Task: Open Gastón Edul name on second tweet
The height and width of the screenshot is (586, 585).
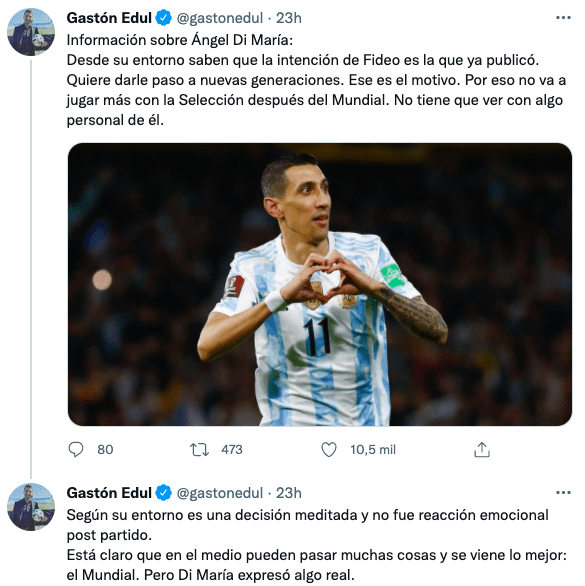Action: [109, 493]
